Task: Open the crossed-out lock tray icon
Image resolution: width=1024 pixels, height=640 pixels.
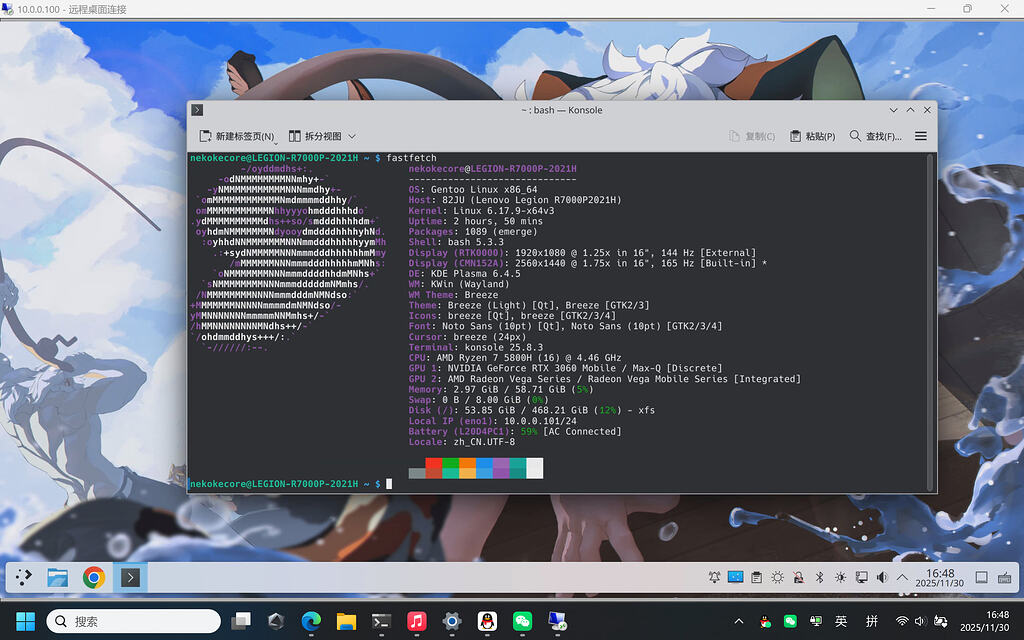Action: pyautogui.click(x=798, y=577)
